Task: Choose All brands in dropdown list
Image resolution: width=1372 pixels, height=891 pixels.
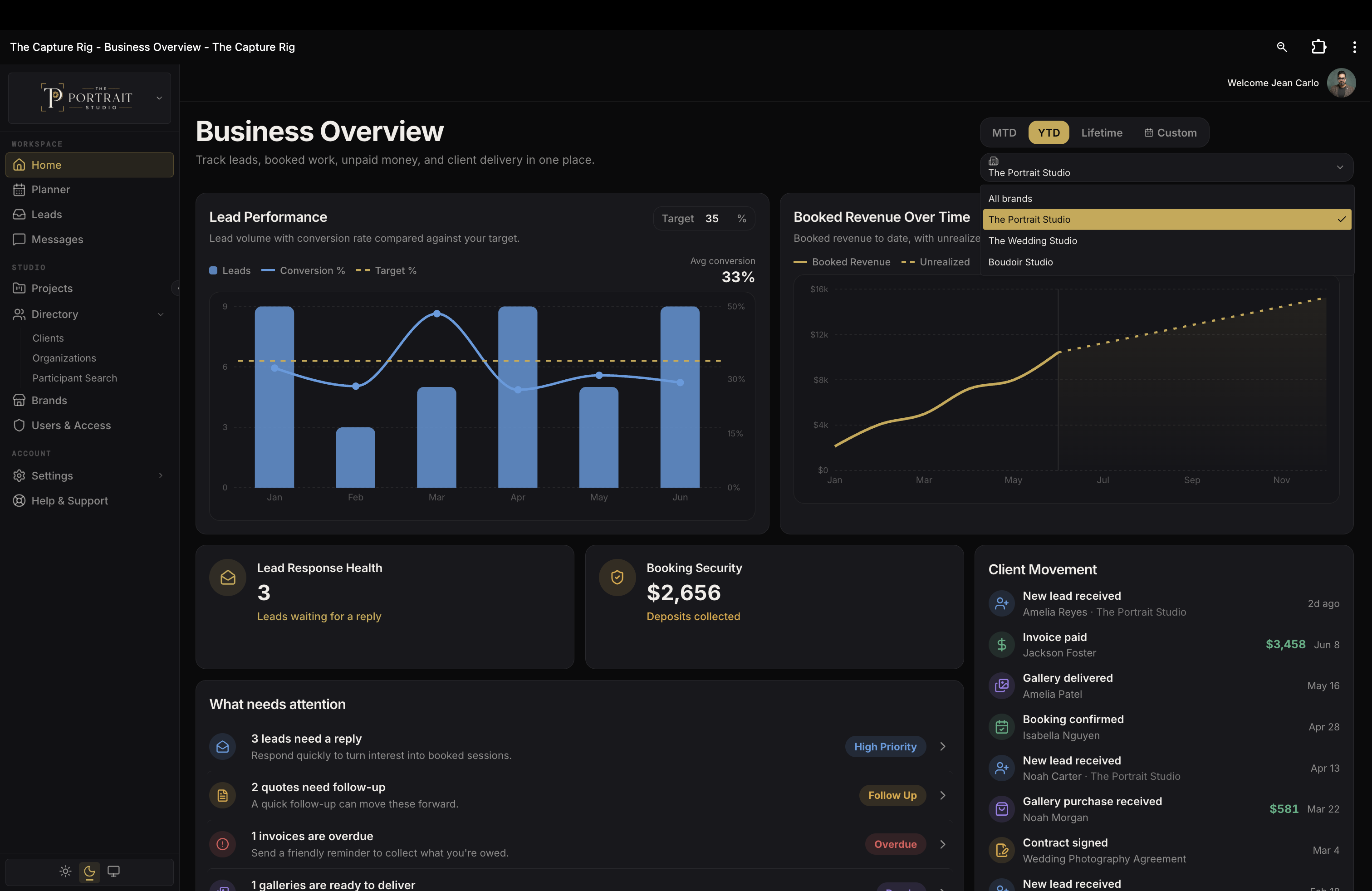Action: (x=1167, y=198)
